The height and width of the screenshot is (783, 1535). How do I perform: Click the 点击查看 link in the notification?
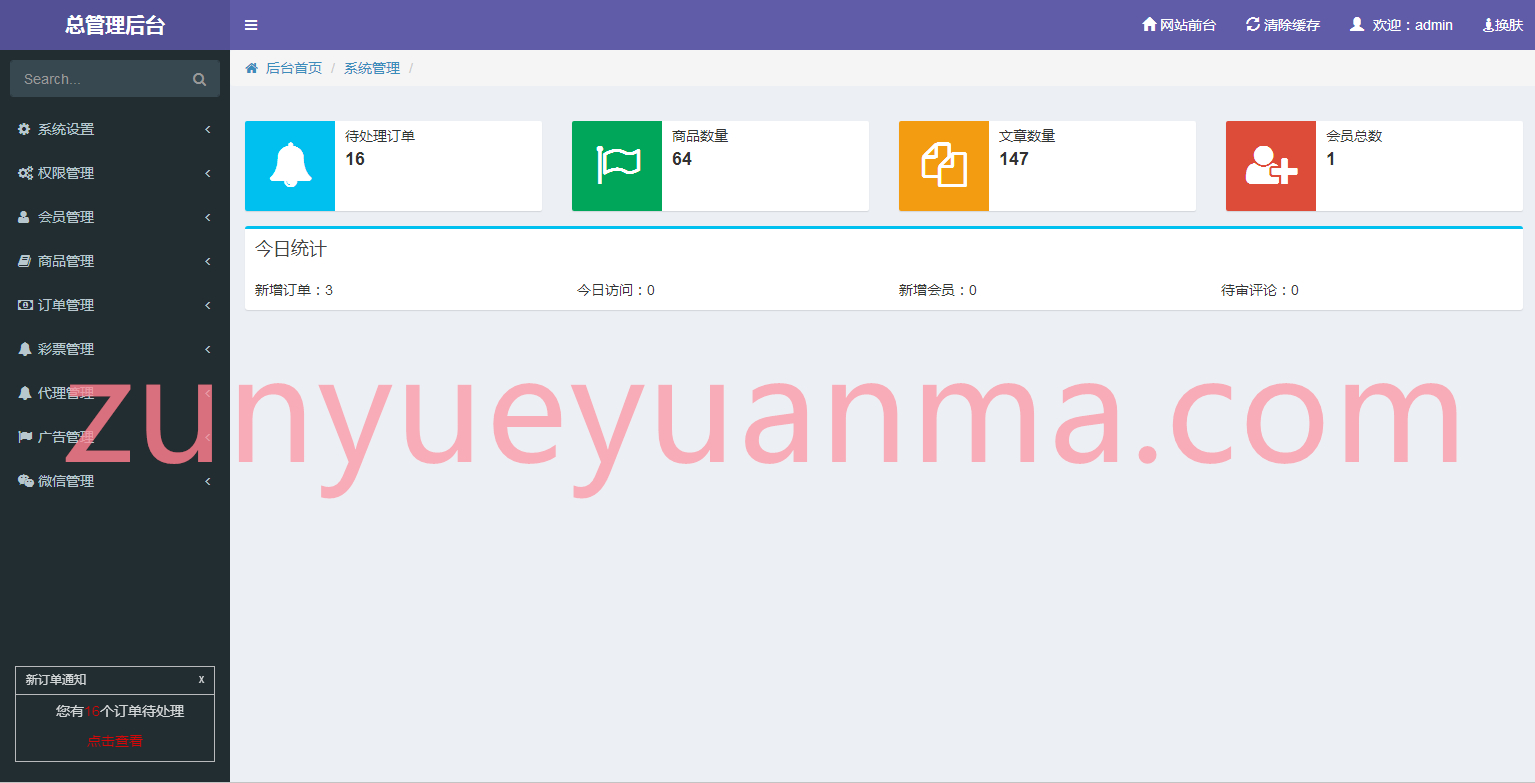[115, 741]
